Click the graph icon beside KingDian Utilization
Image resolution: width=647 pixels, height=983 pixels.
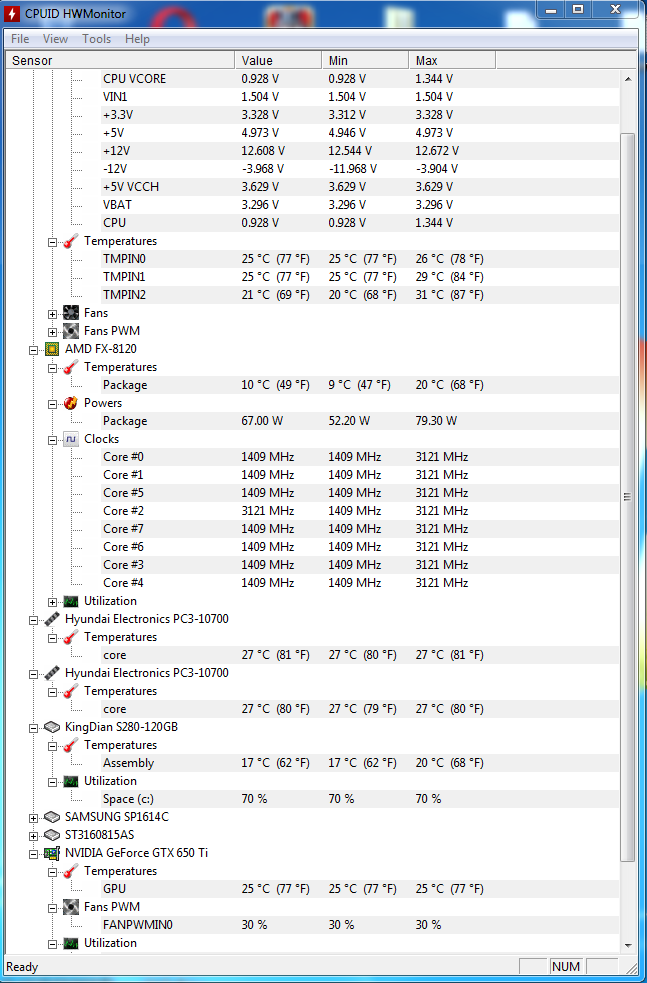71,781
